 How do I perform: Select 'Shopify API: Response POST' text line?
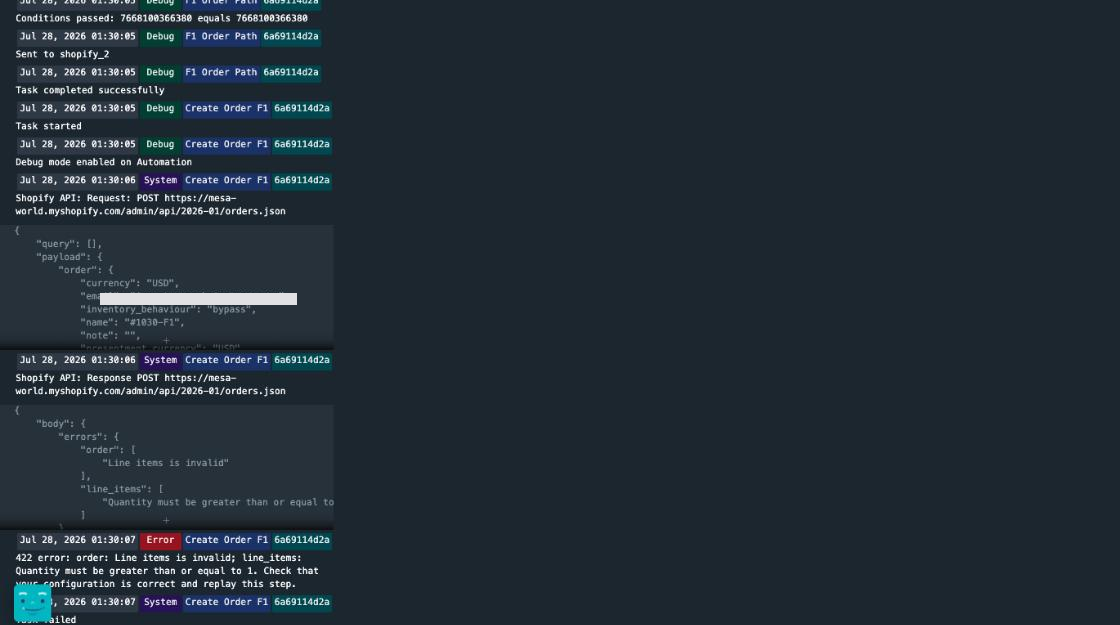[150, 385]
